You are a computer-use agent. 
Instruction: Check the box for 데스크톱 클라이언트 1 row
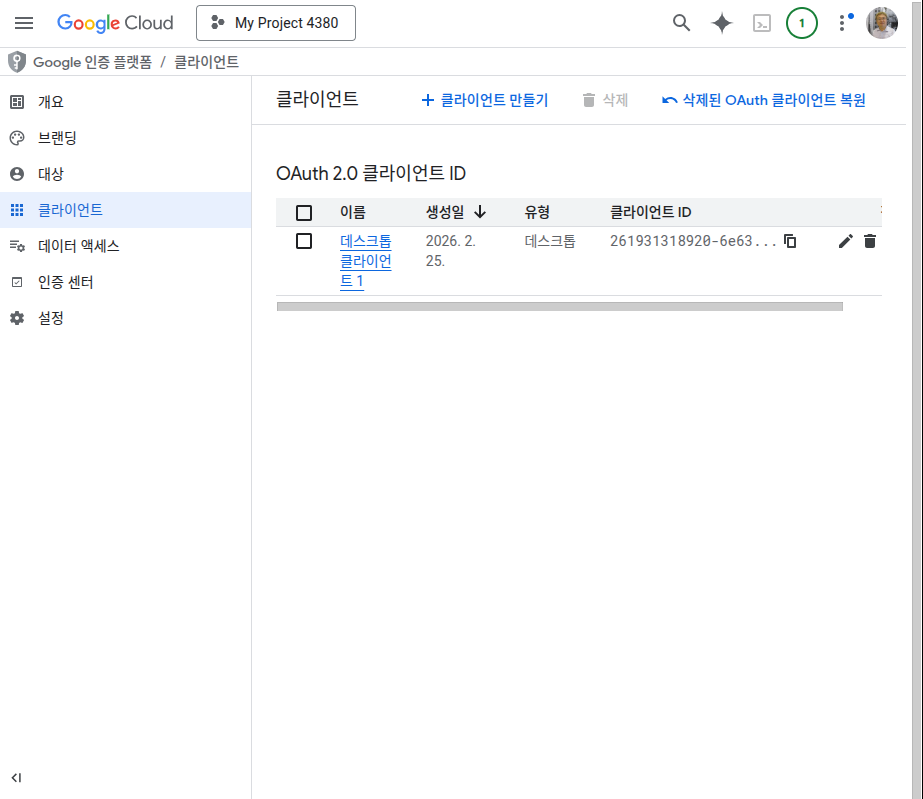pos(304,241)
